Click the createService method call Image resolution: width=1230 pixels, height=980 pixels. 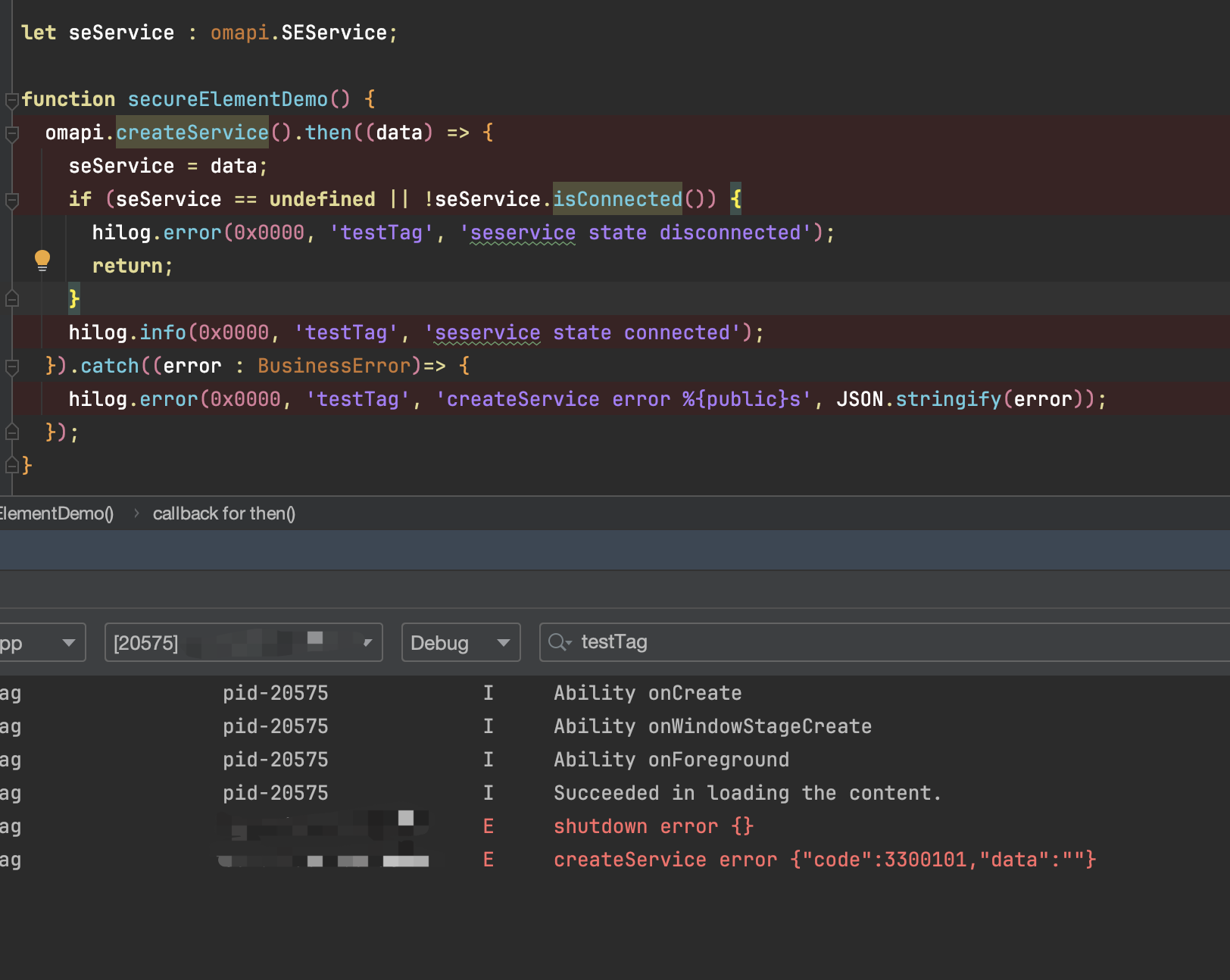(x=192, y=133)
